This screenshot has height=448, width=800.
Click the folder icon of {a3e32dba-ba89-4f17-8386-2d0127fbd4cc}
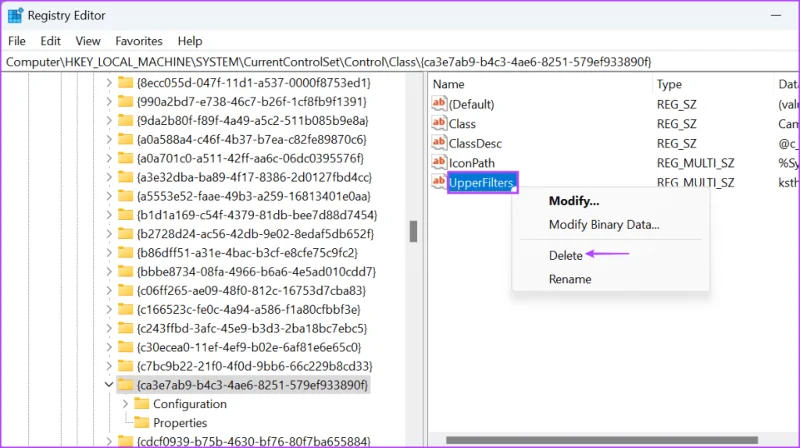pyautogui.click(x=125, y=177)
